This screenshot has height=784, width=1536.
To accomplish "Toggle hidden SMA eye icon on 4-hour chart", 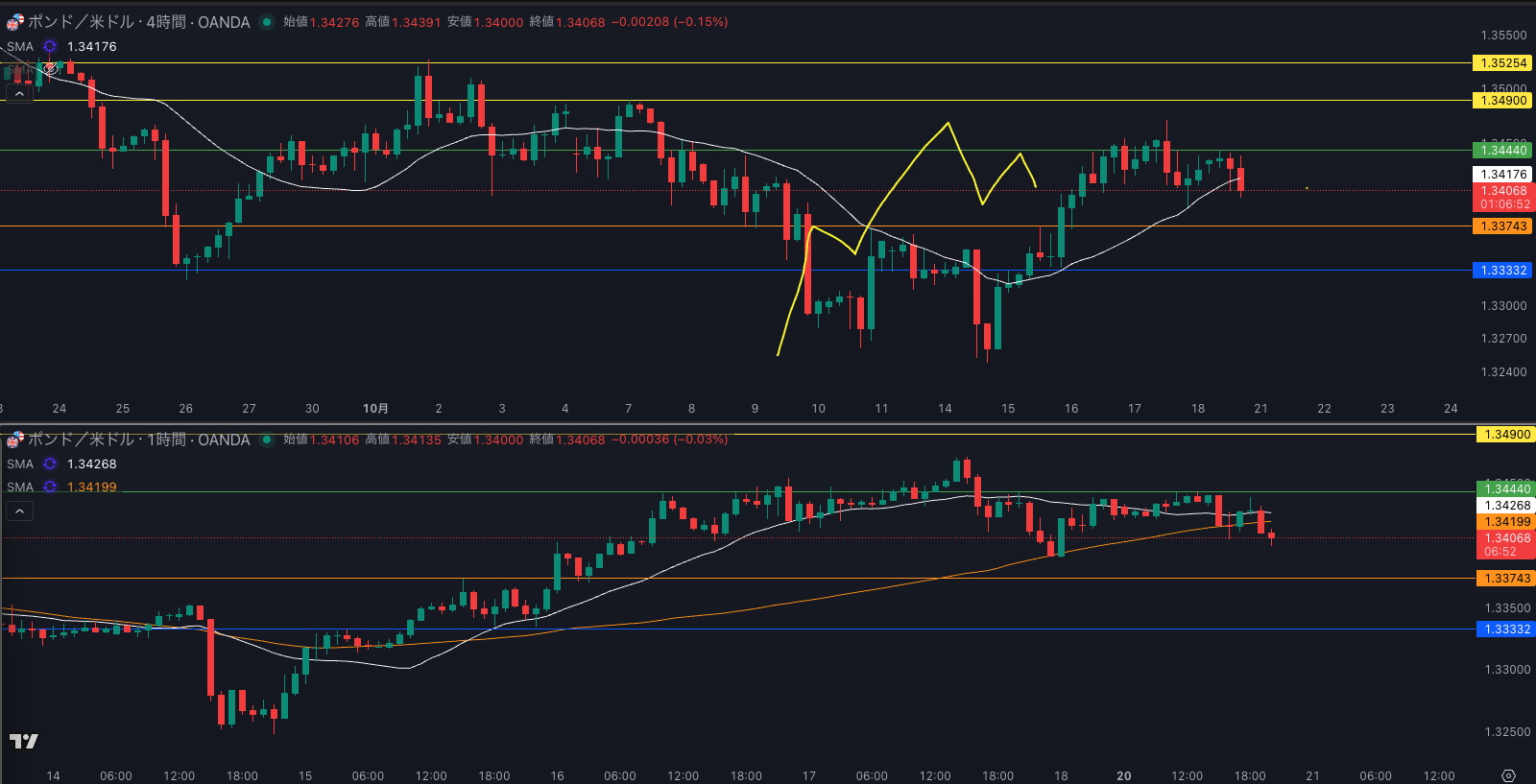I will point(50,69).
